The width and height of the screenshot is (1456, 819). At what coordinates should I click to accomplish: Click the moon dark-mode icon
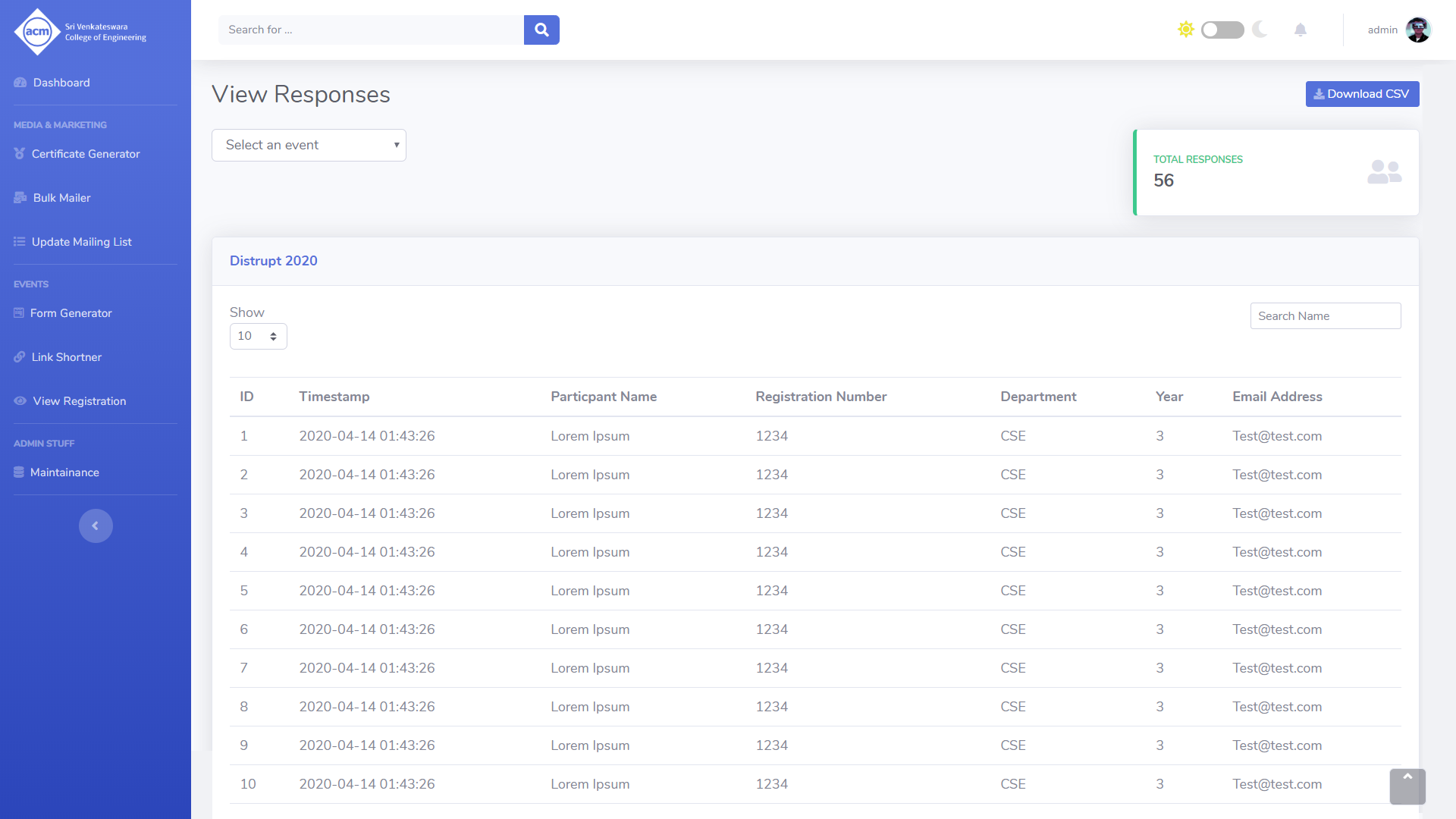pyautogui.click(x=1260, y=30)
